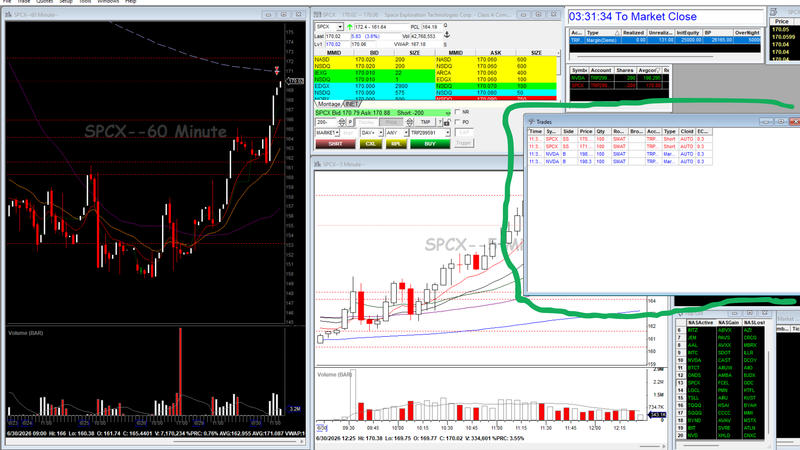
Task: Click the level 2 vertical scrollbar
Action: pyautogui.click(x=559, y=74)
